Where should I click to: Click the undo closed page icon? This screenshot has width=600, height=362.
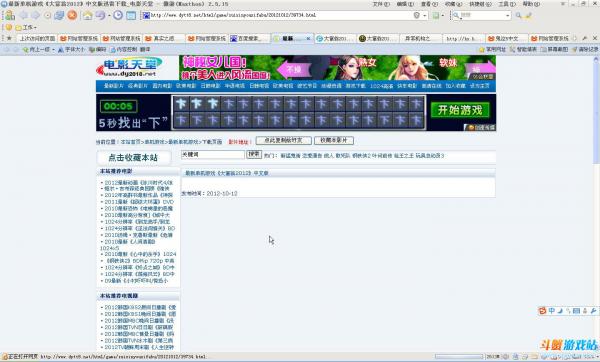tap(100, 15)
